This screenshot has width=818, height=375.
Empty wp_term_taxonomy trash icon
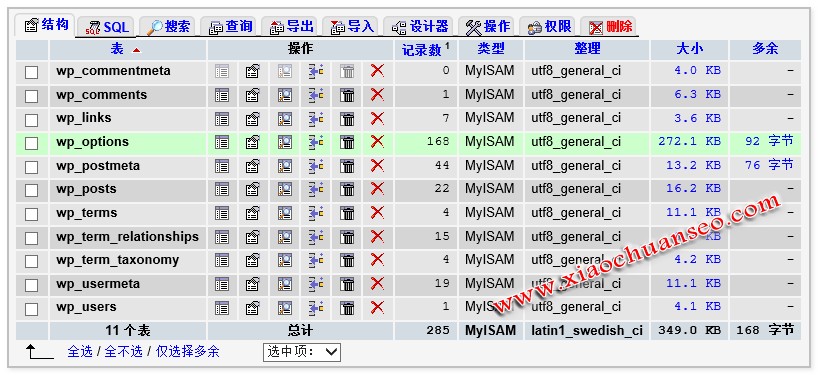(x=347, y=260)
